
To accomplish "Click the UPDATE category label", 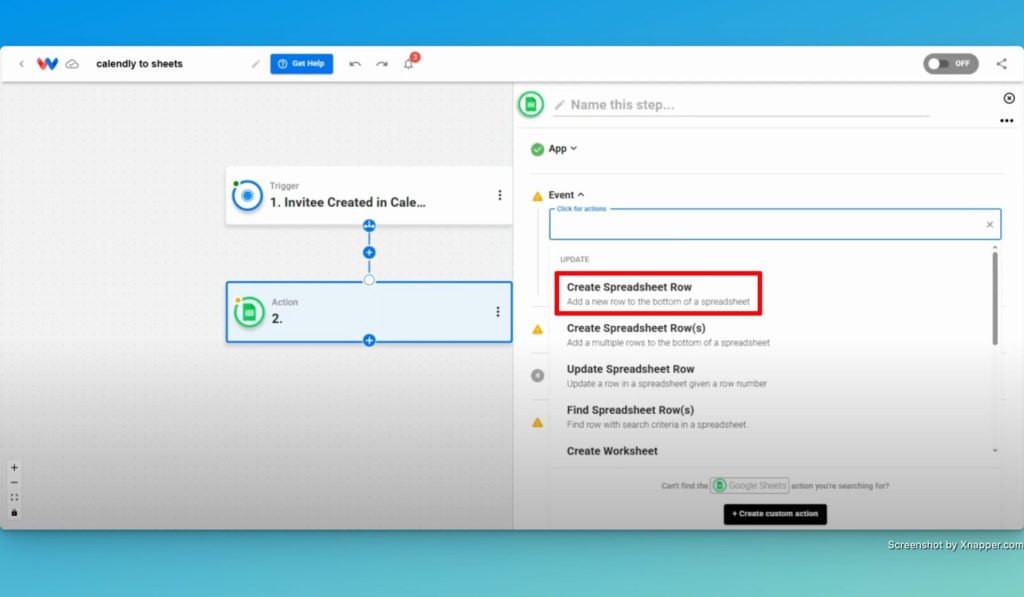I will tap(574, 259).
